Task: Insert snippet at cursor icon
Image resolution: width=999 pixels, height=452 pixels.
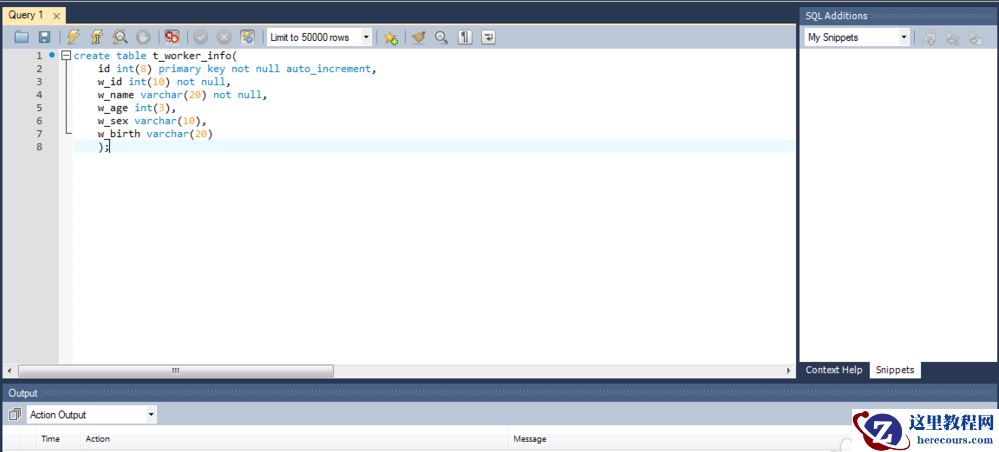Action: pos(952,38)
